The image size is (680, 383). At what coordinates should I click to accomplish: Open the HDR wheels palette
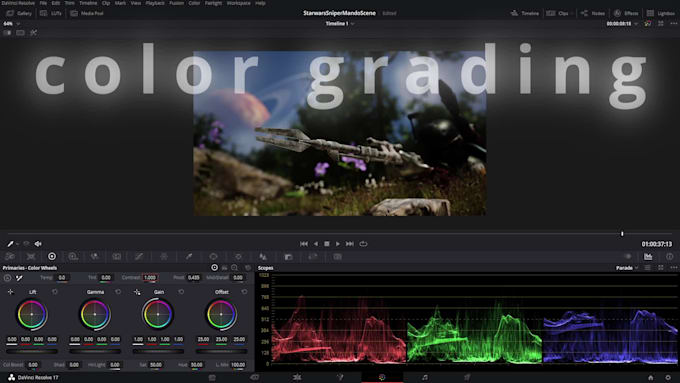(73, 257)
